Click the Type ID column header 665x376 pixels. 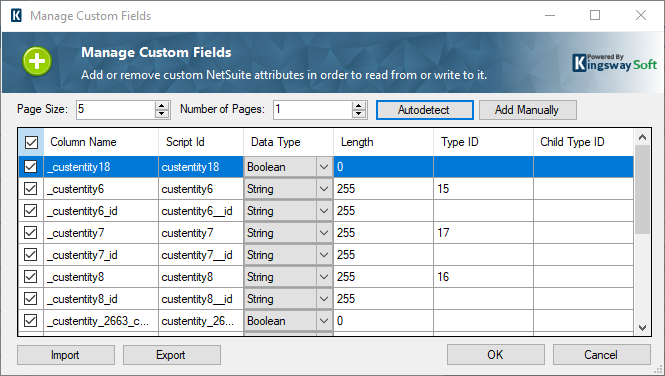point(483,142)
